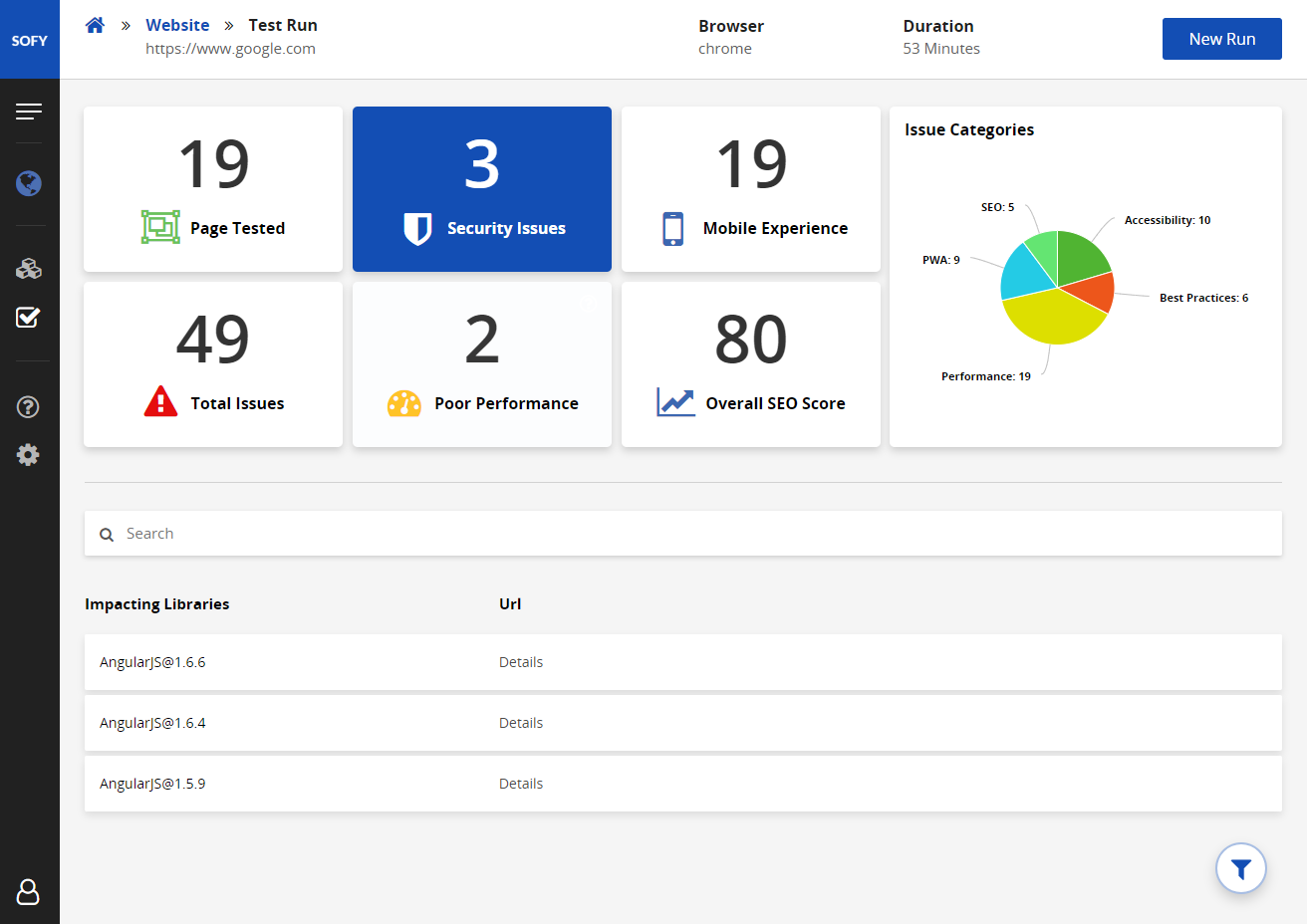Click the https://www.google.com URL text

point(230,49)
